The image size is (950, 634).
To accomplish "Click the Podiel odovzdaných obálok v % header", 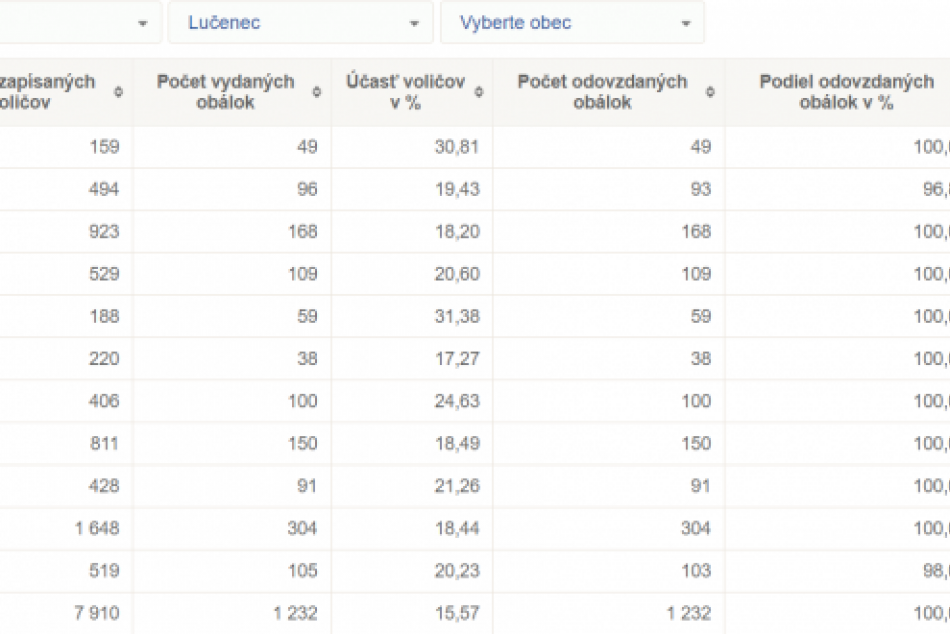I will coord(846,92).
